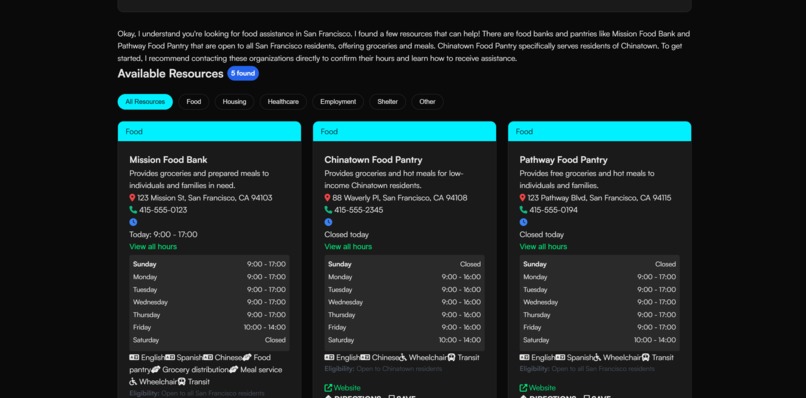Click Food header band on Pathway Food Pantry card
This screenshot has height=398, width=806.
pyautogui.click(x=599, y=132)
